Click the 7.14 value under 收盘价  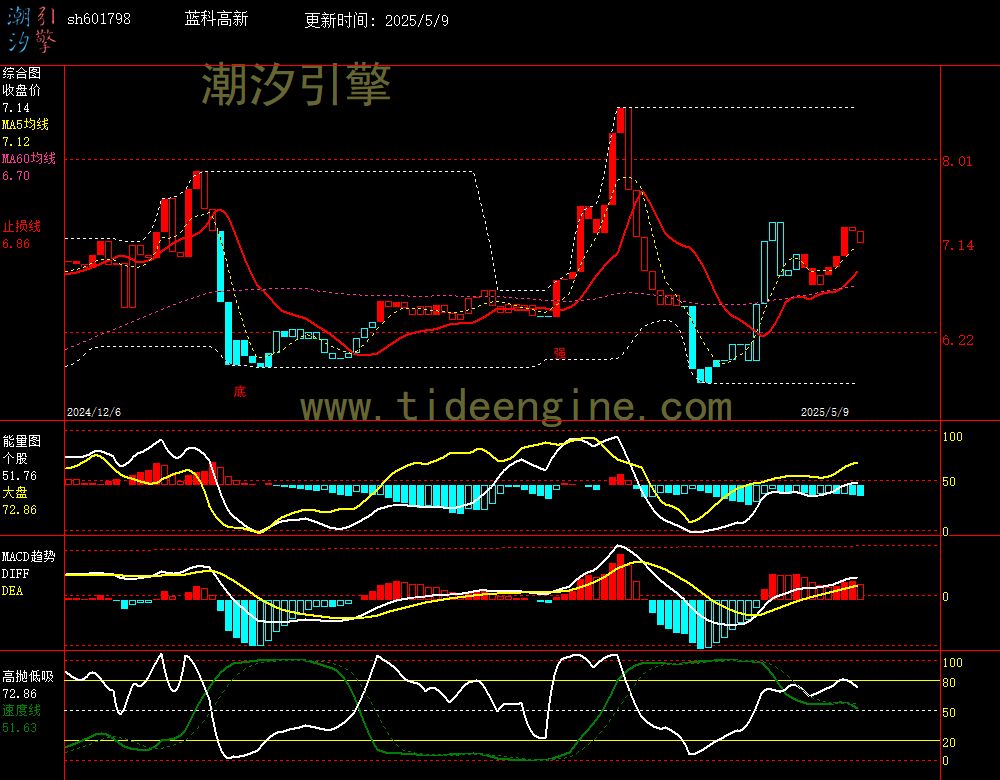16,108
